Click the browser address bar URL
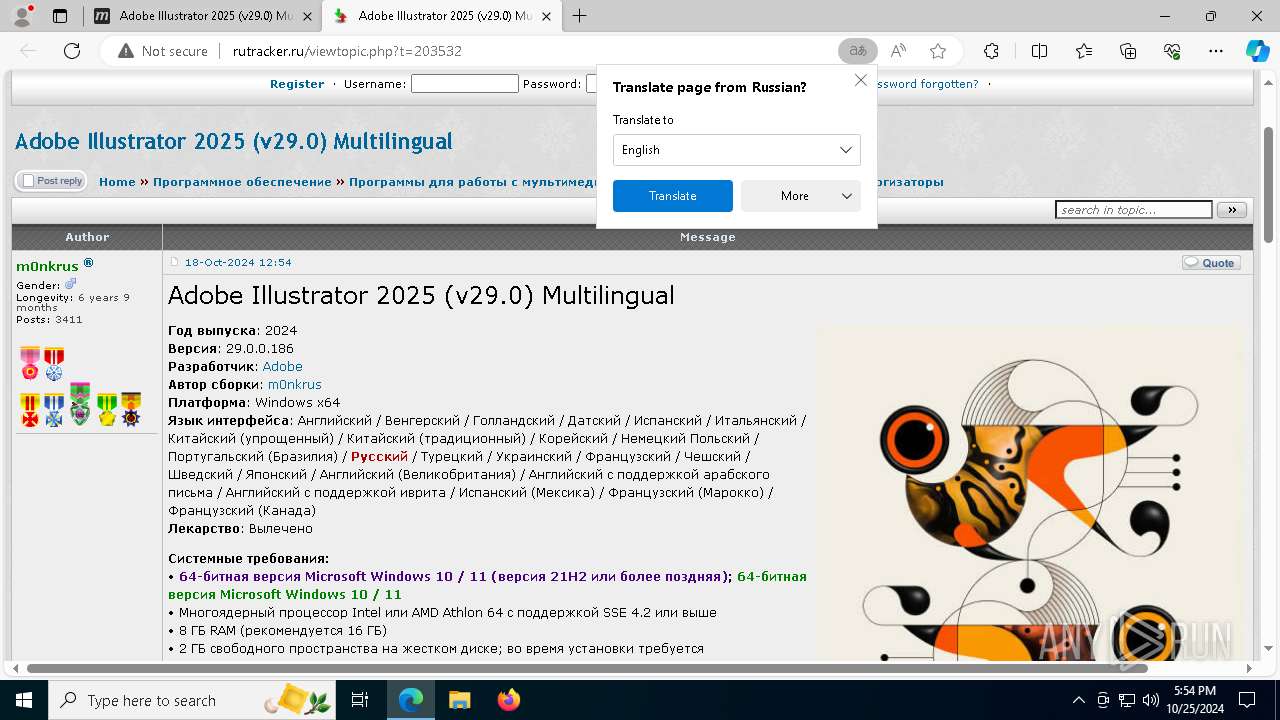The width and height of the screenshot is (1280, 720). pyautogui.click(x=347, y=51)
